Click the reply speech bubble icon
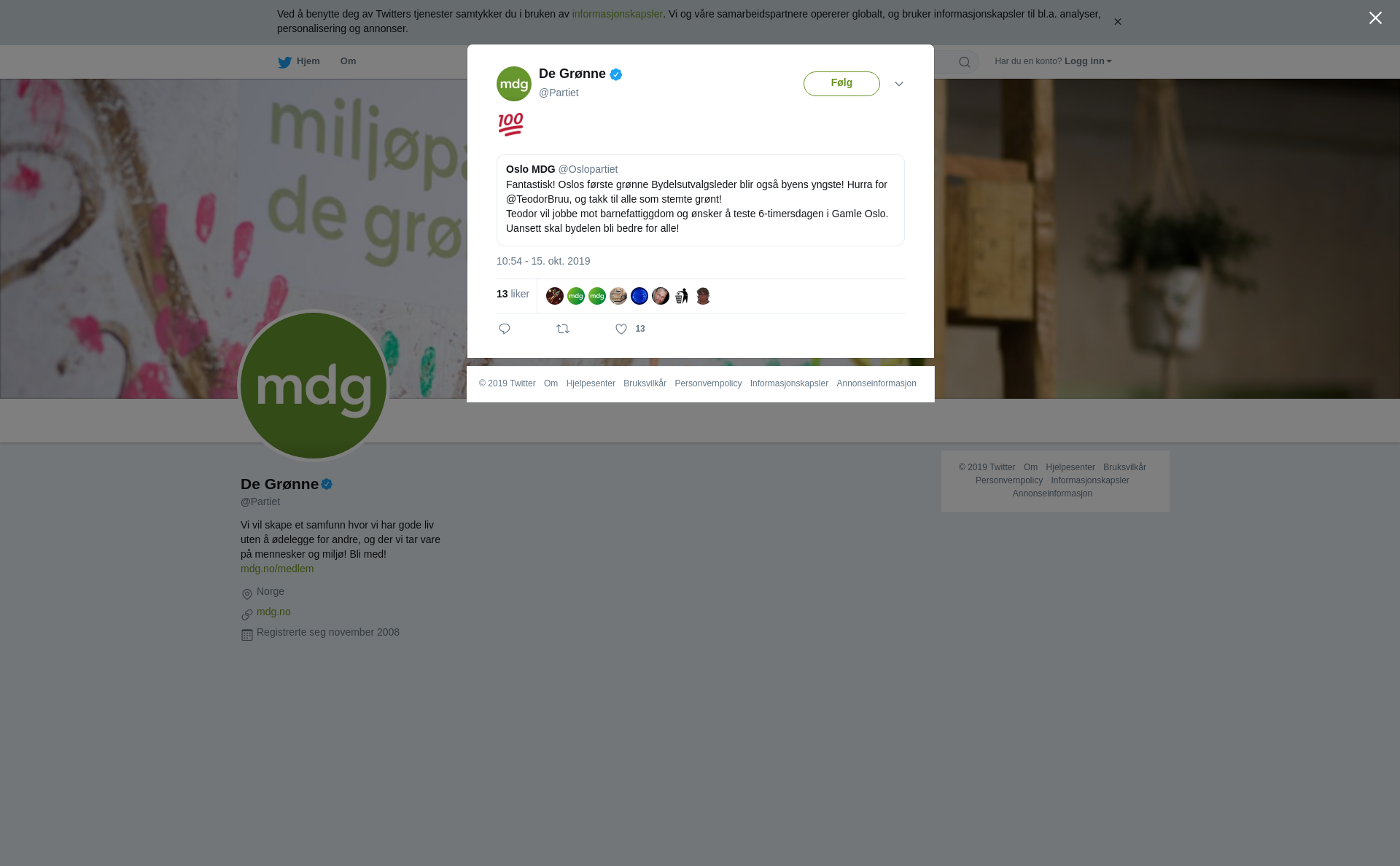The height and width of the screenshot is (866, 1400). [x=505, y=329]
